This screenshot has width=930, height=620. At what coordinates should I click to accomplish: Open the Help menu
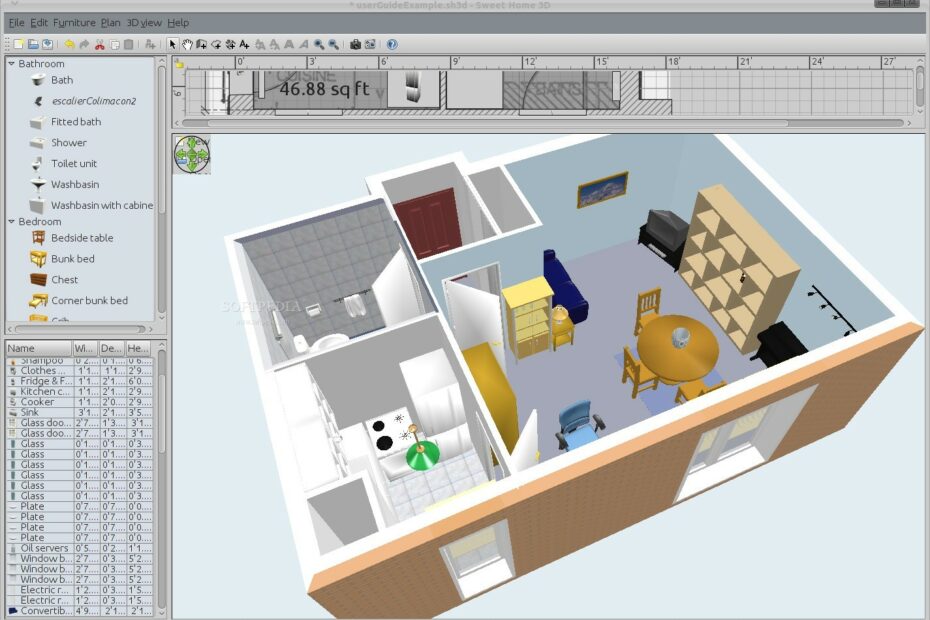click(x=178, y=23)
